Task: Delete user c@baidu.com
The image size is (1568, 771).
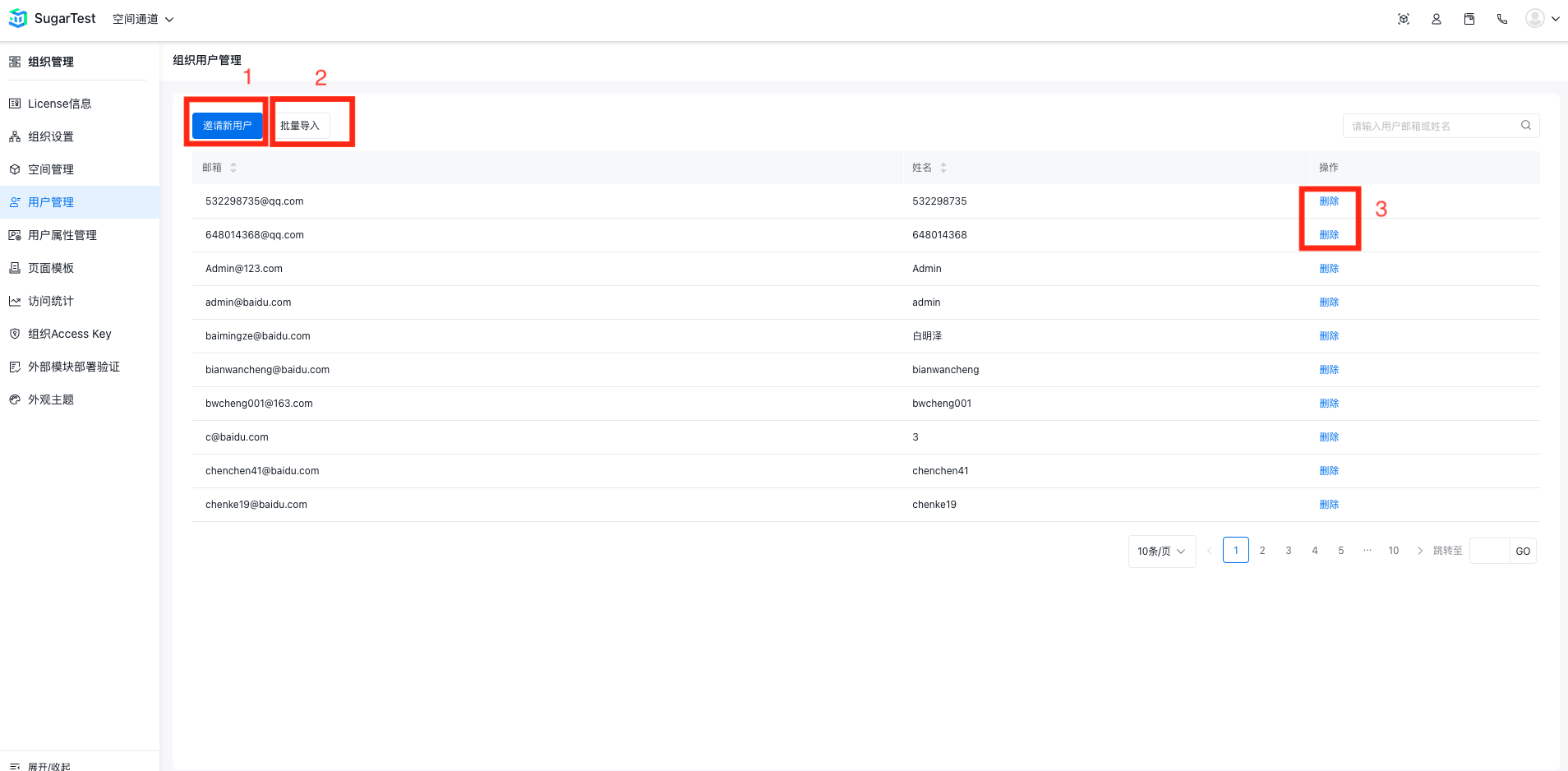Action: tap(1329, 437)
